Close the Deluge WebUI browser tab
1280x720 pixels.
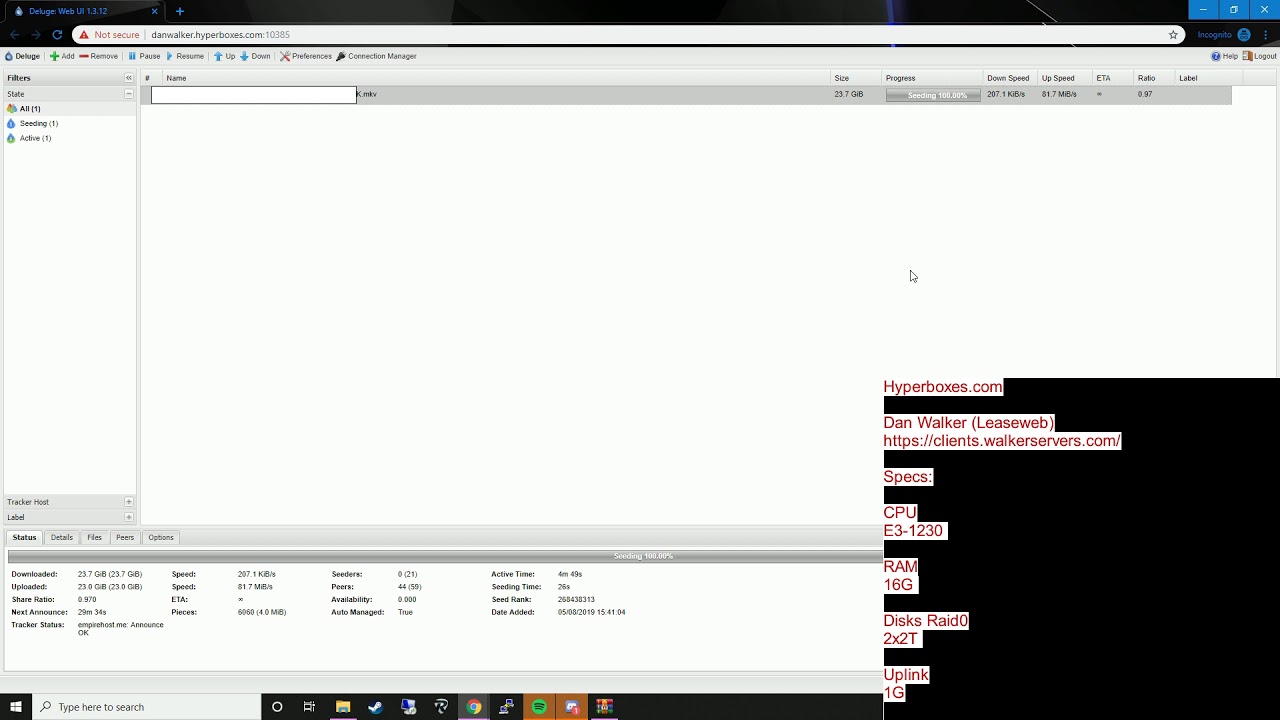point(154,11)
